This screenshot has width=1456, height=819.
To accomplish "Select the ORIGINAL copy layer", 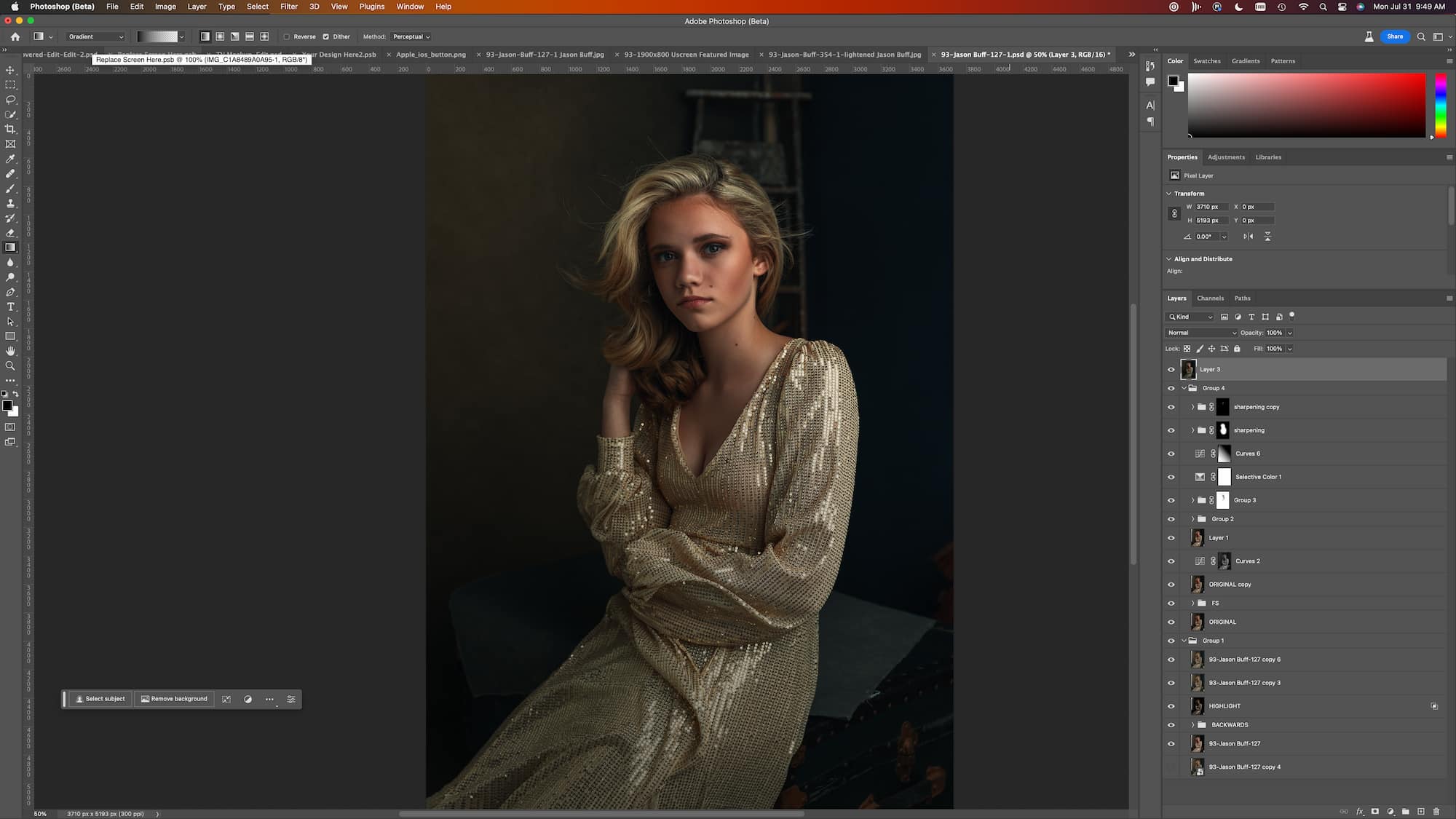I will click(1230, 584).
